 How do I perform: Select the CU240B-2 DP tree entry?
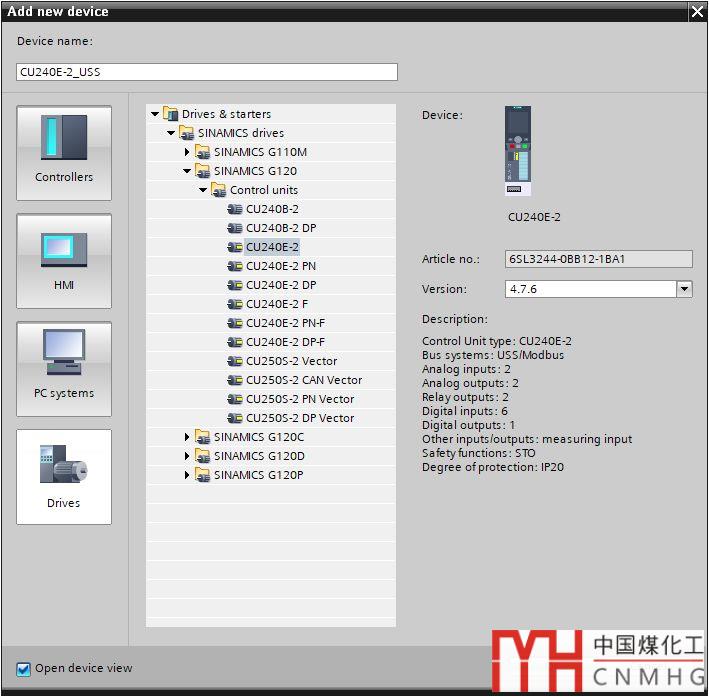pyautogui.click(x=281, y=228)
